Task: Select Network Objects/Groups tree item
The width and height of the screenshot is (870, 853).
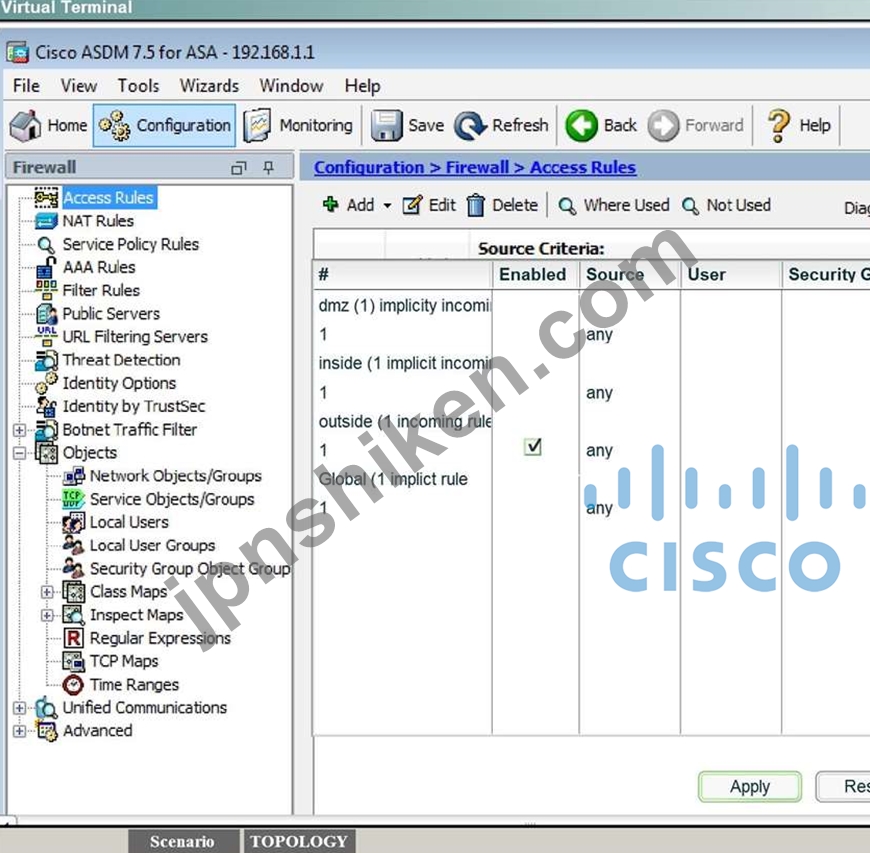Action: [x=175, y=476]
